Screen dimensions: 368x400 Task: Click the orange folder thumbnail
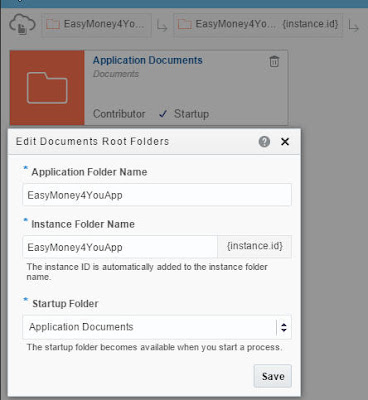coord(47,88)
